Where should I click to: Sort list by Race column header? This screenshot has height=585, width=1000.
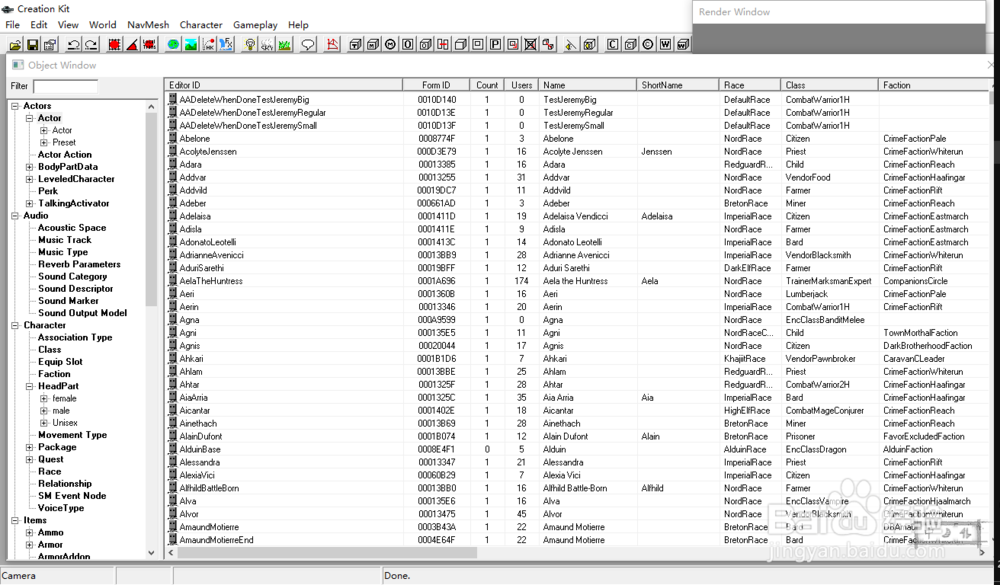(749, 85)
